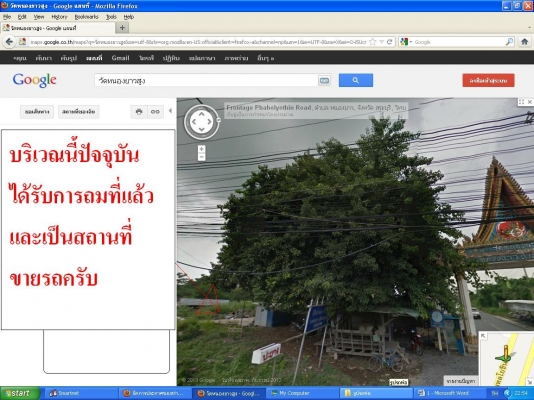Pan Street View left with compass arrow
The height and width of the screenshot is (400, 534).
click(194, 122)
